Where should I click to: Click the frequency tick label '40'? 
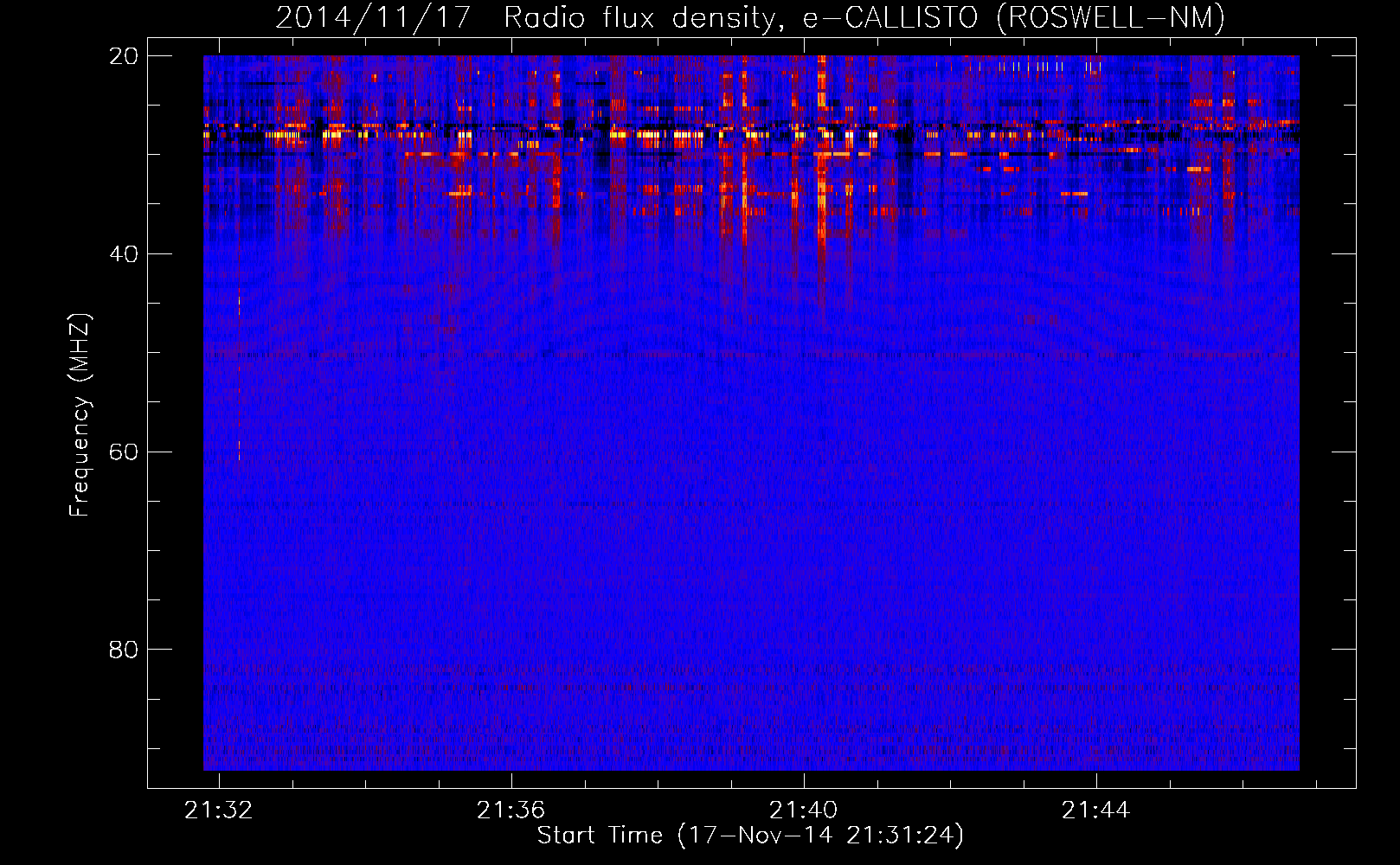pos(125,253)
